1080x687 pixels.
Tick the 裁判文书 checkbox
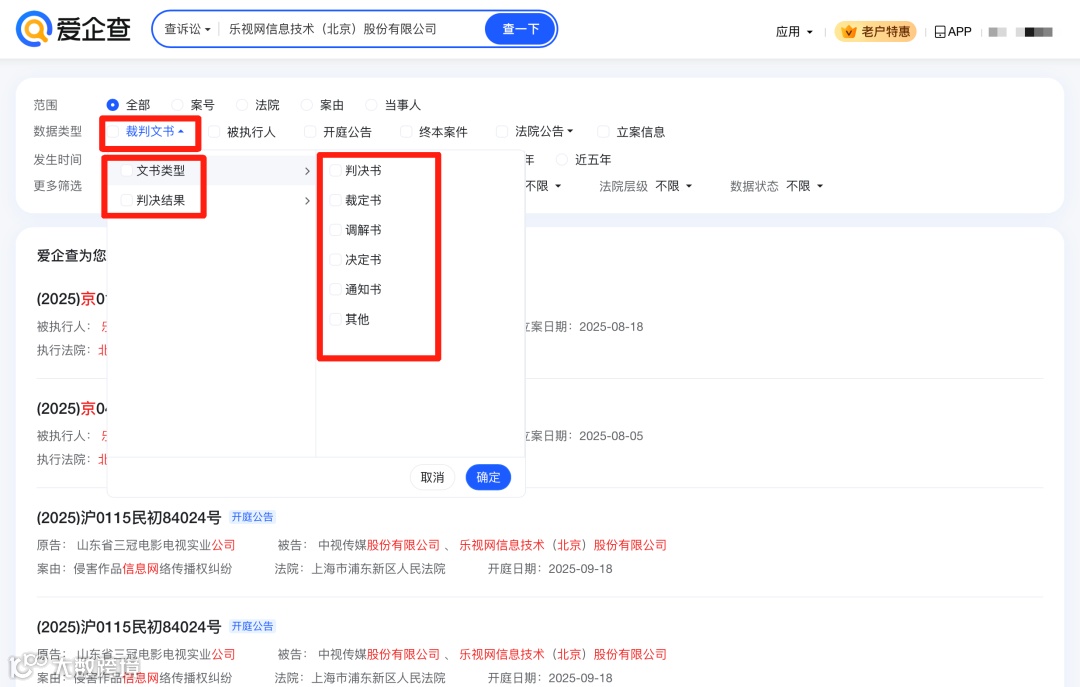[113, 132]
